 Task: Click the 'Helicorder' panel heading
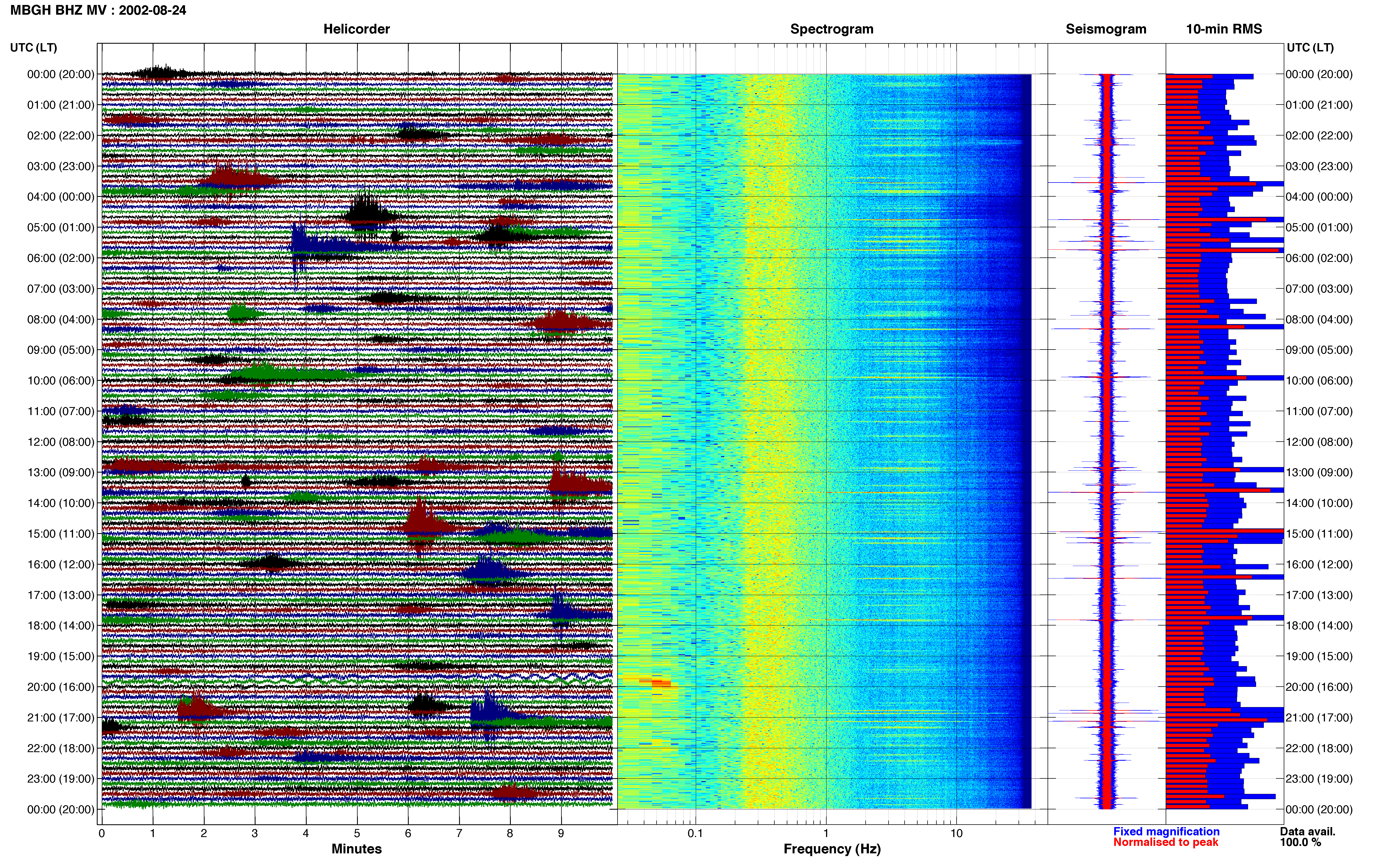point(356,29)
